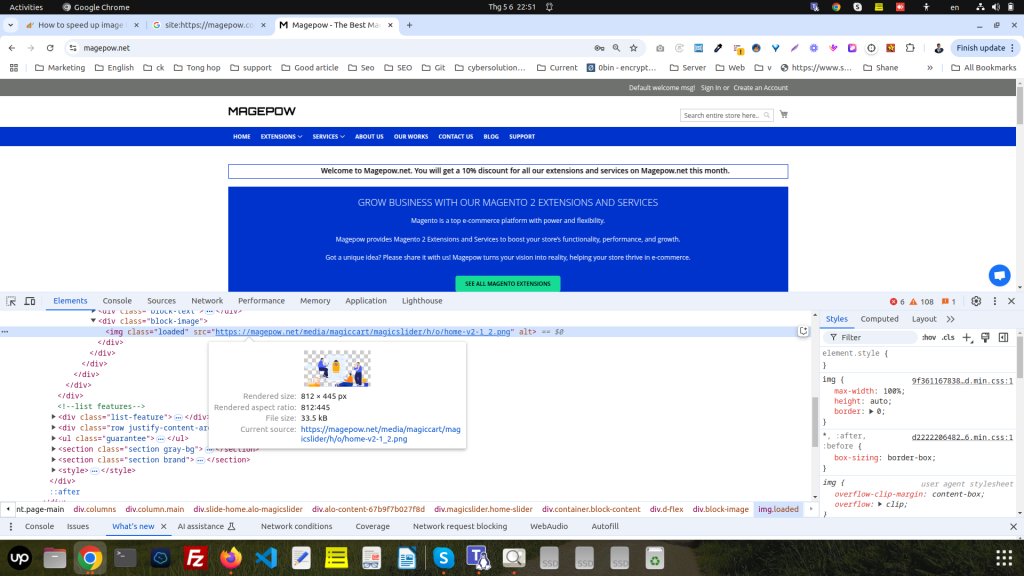The image size is (1024, 576).
Task: Switch to the DevTools Network tab
Action: (x=207, y=301)
